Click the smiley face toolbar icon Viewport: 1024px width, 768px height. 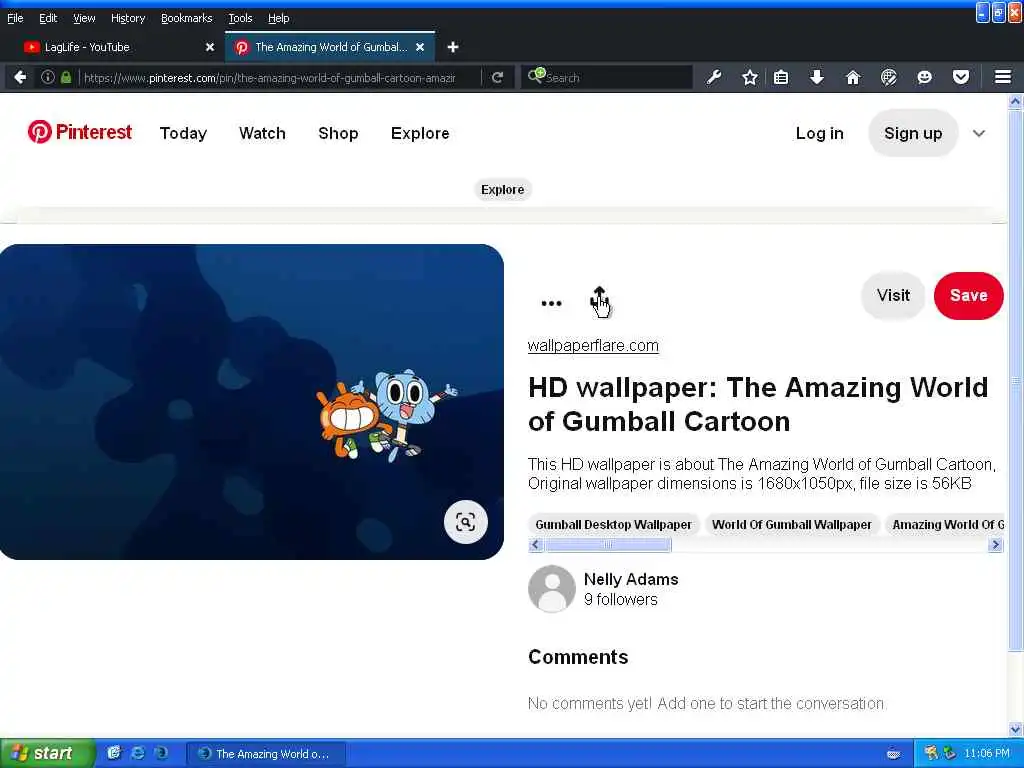pos(924,77)
